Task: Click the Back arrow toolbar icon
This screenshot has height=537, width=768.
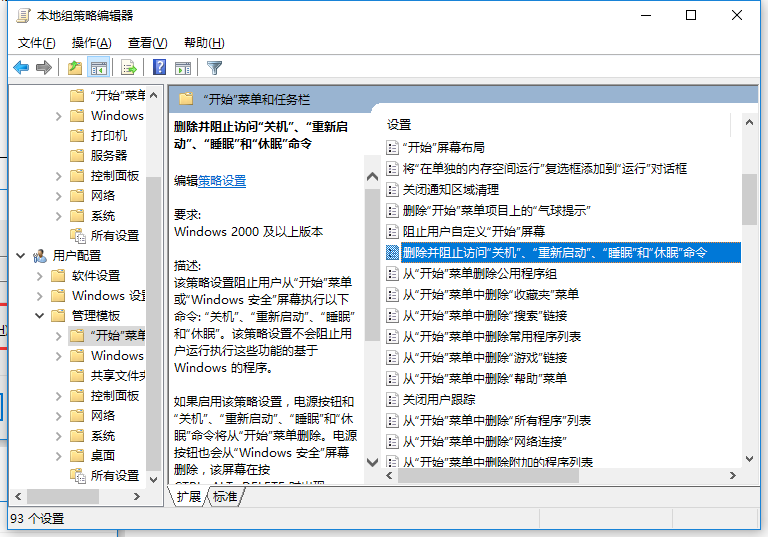Action: (21, 68)
